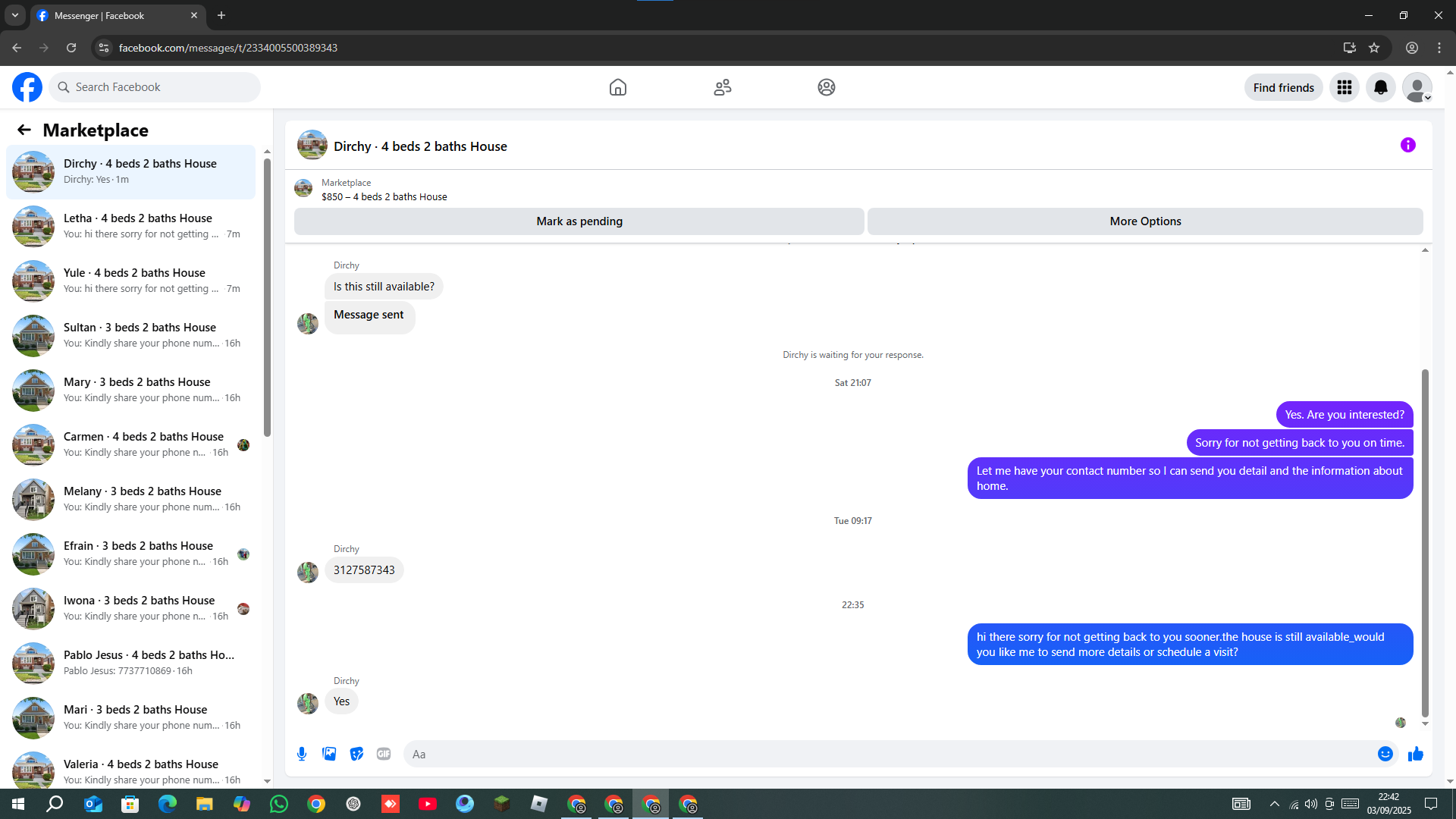1456x819 pixels.
Task: Reload the current page
Action: (71, 48)
